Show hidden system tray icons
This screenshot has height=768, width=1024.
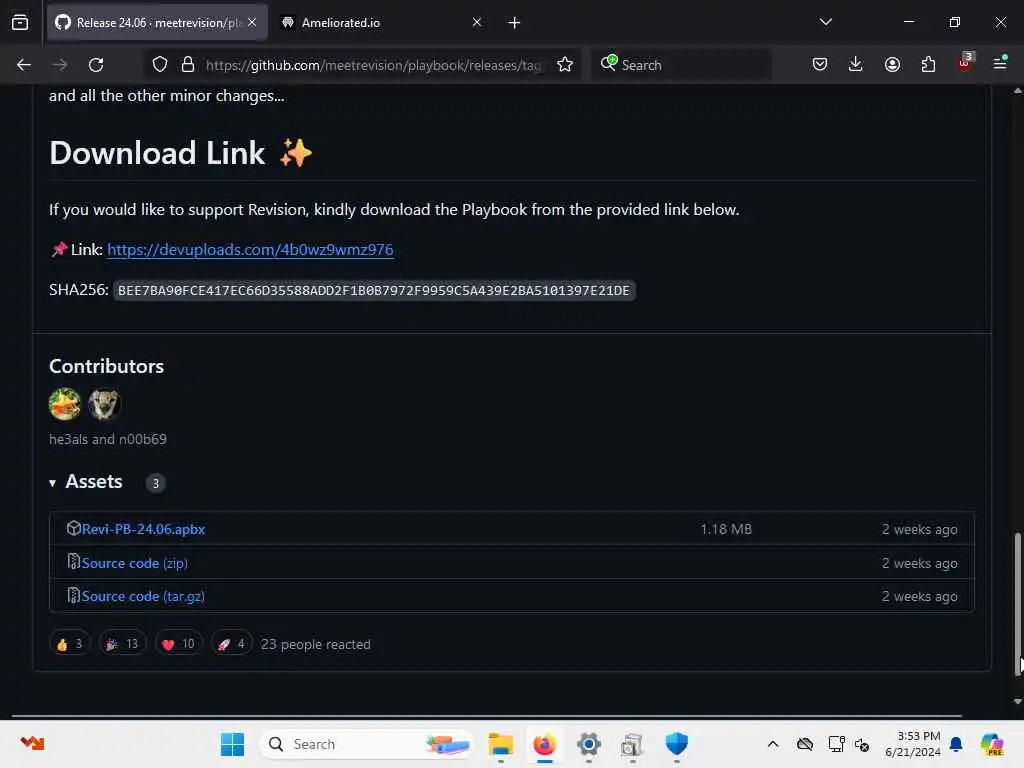773,744
